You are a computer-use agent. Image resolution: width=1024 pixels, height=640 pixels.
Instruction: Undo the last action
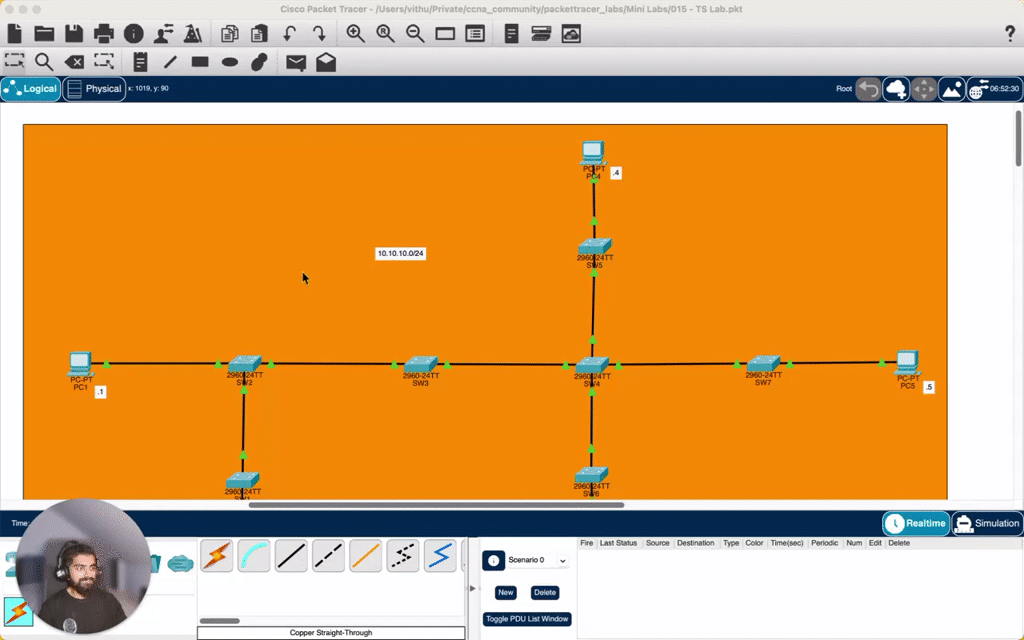(x=289, y=33)
